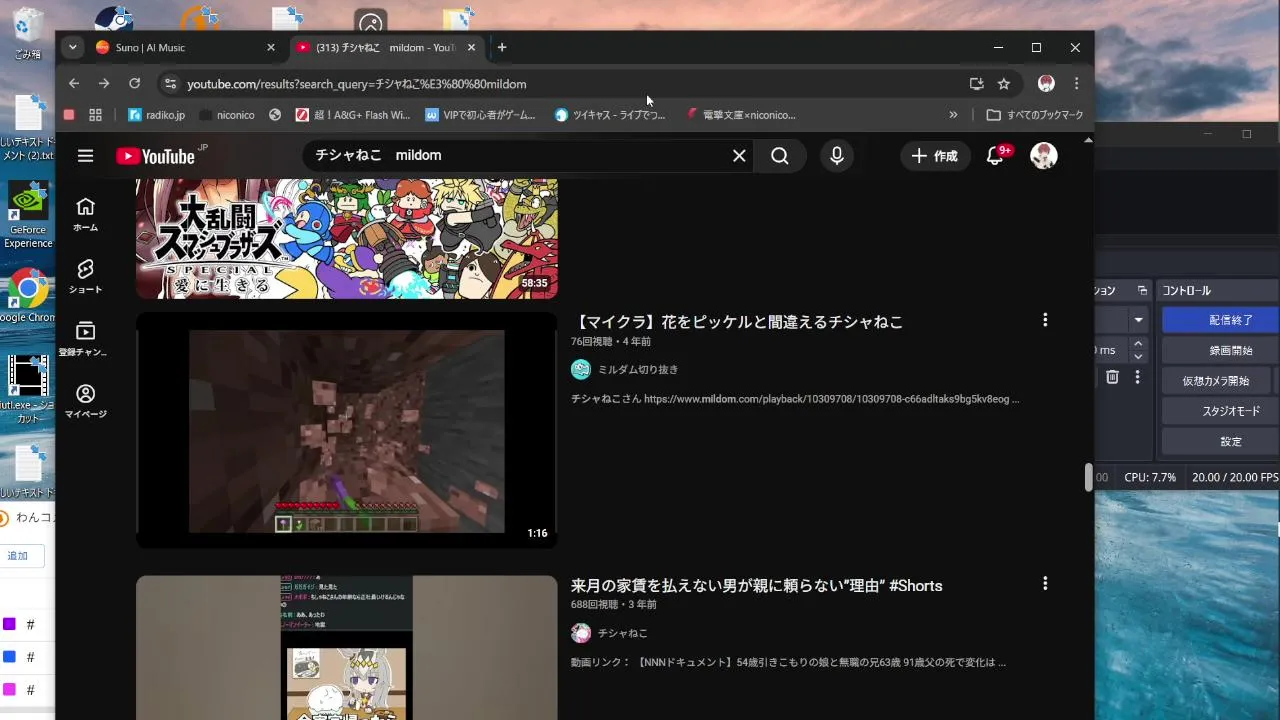The image size is (1280, 720).
Task: Click 配信終了 in OBS controls
Action: coord(1220,320)
